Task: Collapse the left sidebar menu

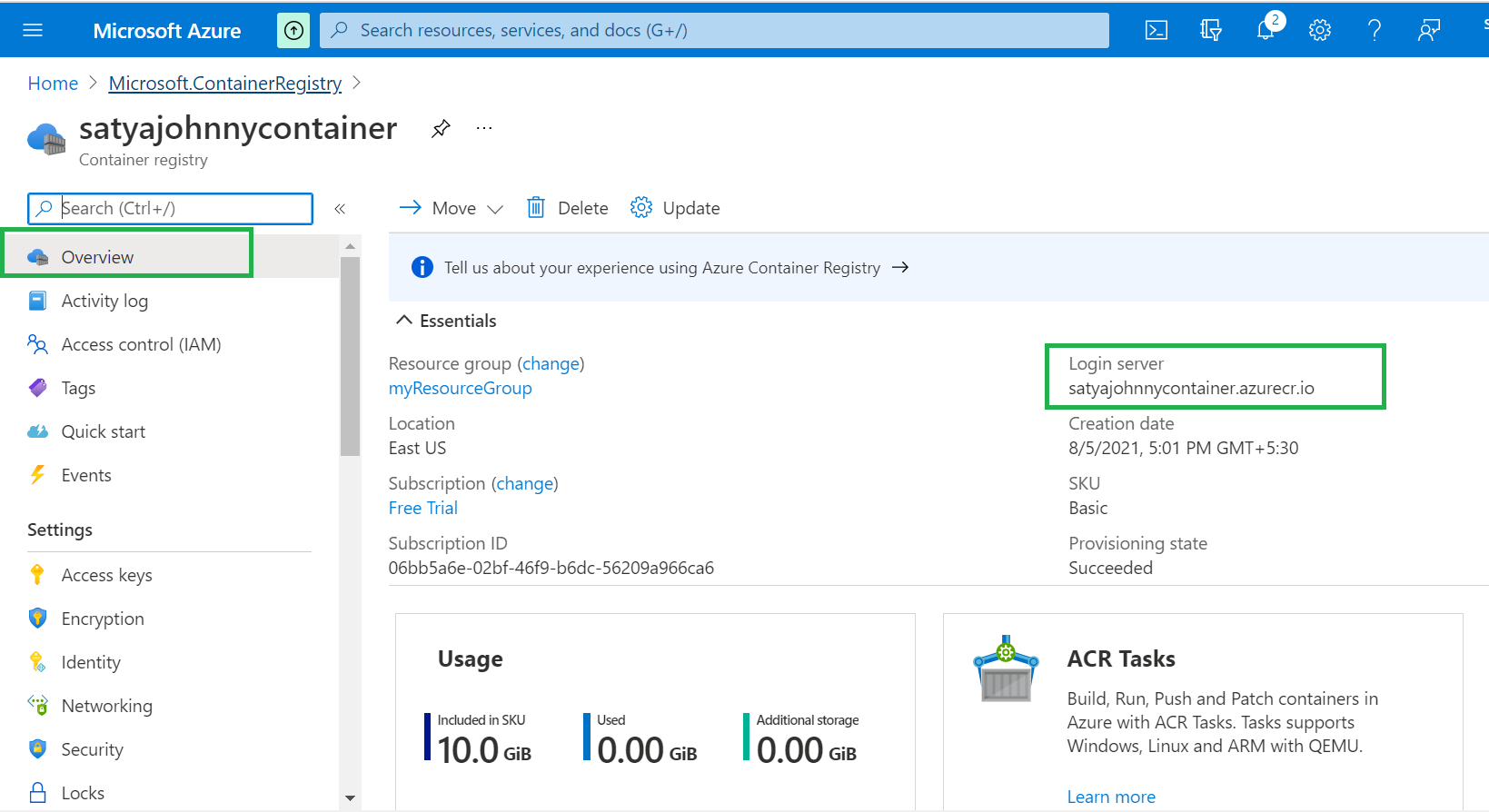Action: (340, 209)
